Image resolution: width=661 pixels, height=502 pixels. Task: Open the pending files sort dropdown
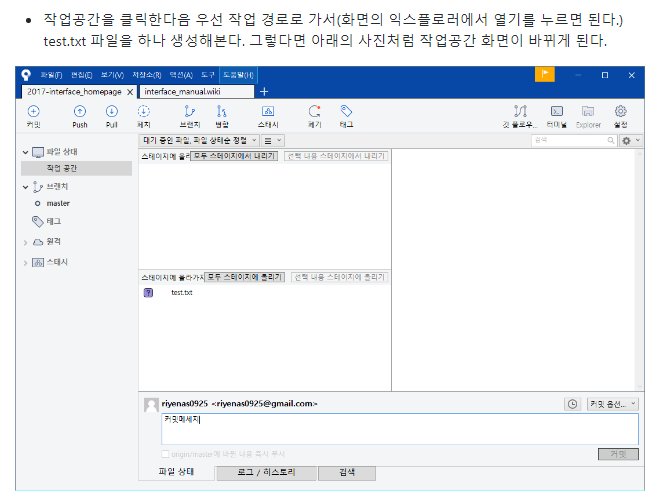[199, 140]
